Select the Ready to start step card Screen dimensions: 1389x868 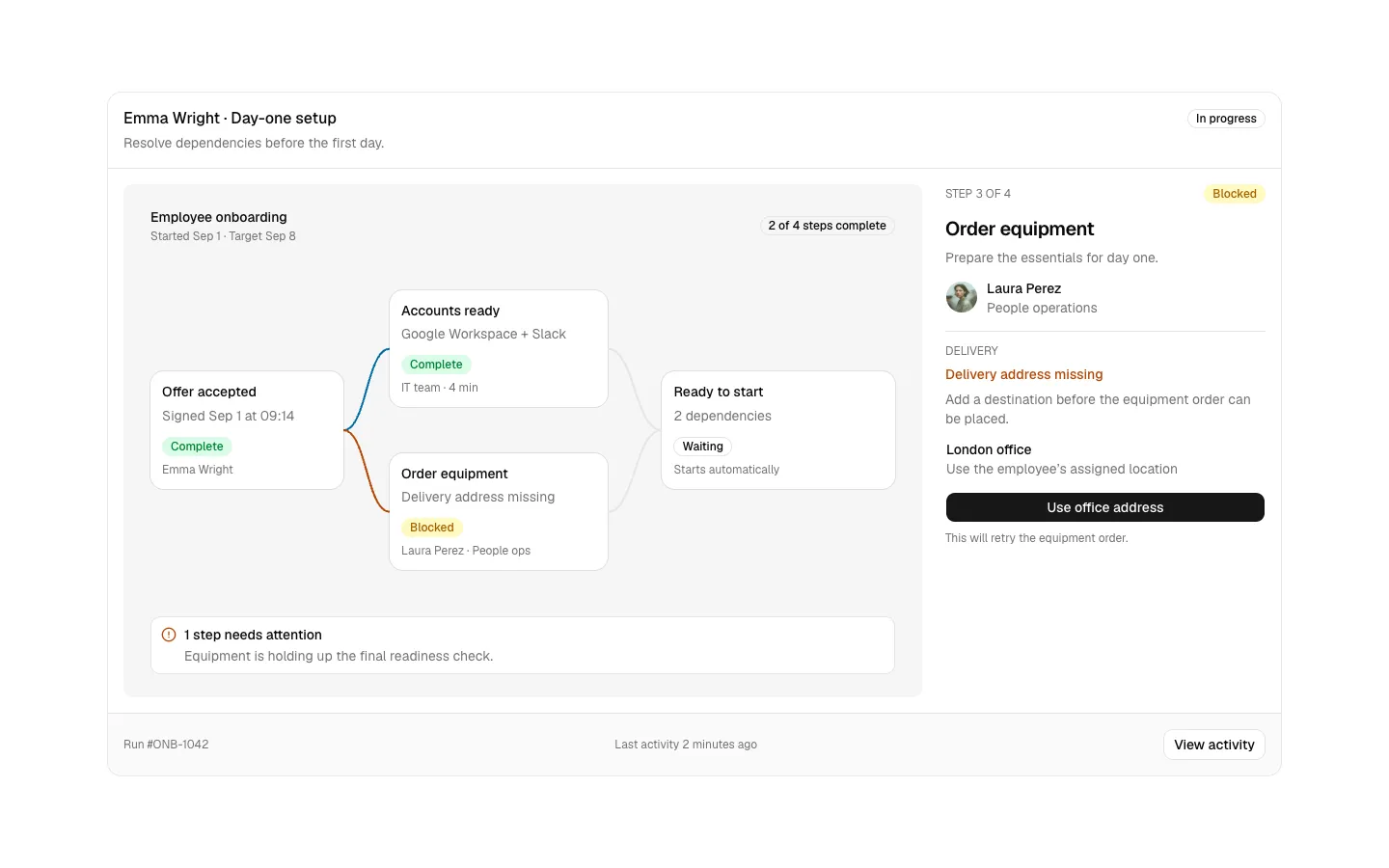778,430
